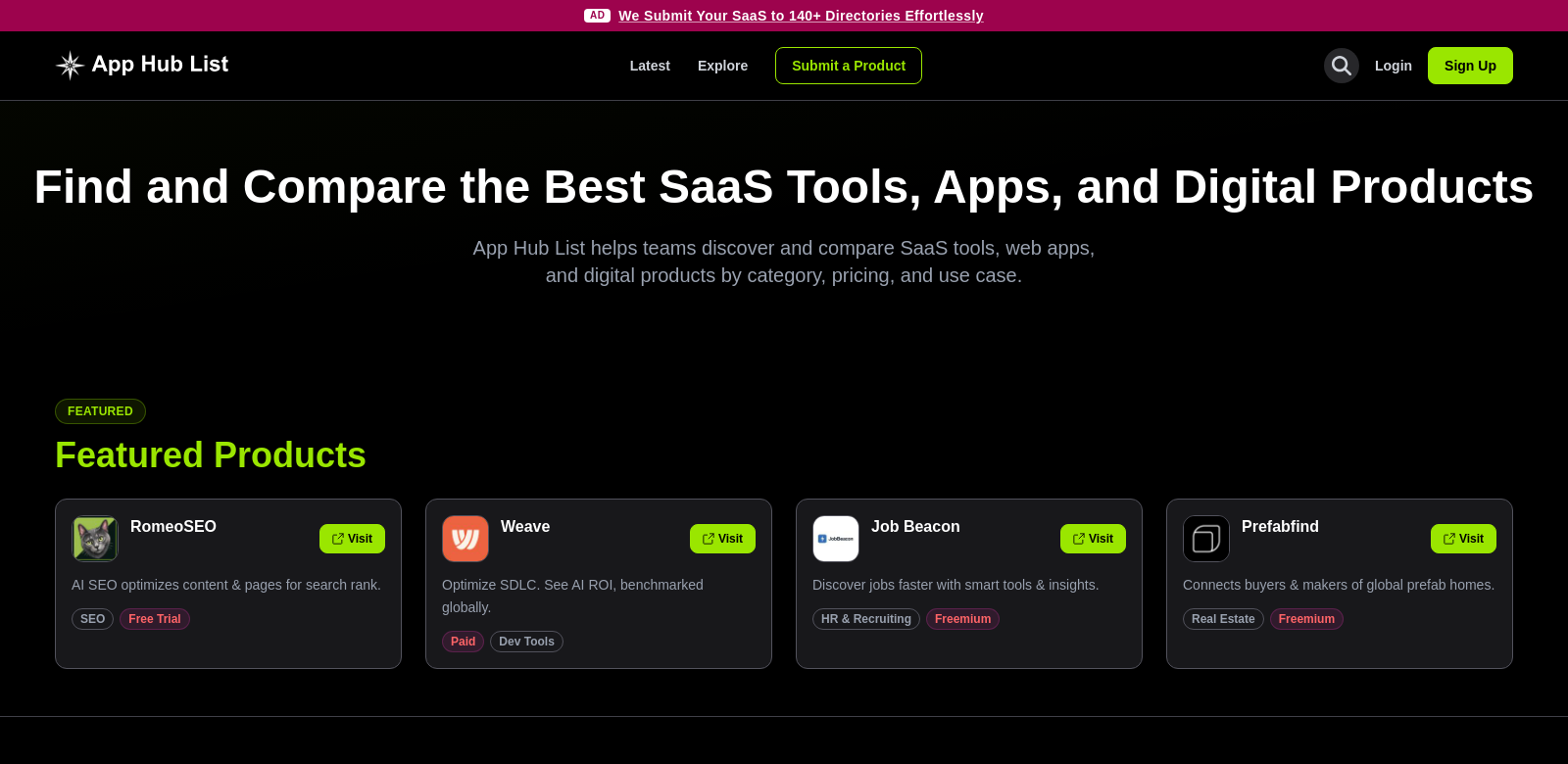Click the AD badge in top banner
The height and width of the screenshot is (764, 1568).
tap(597, 16)
